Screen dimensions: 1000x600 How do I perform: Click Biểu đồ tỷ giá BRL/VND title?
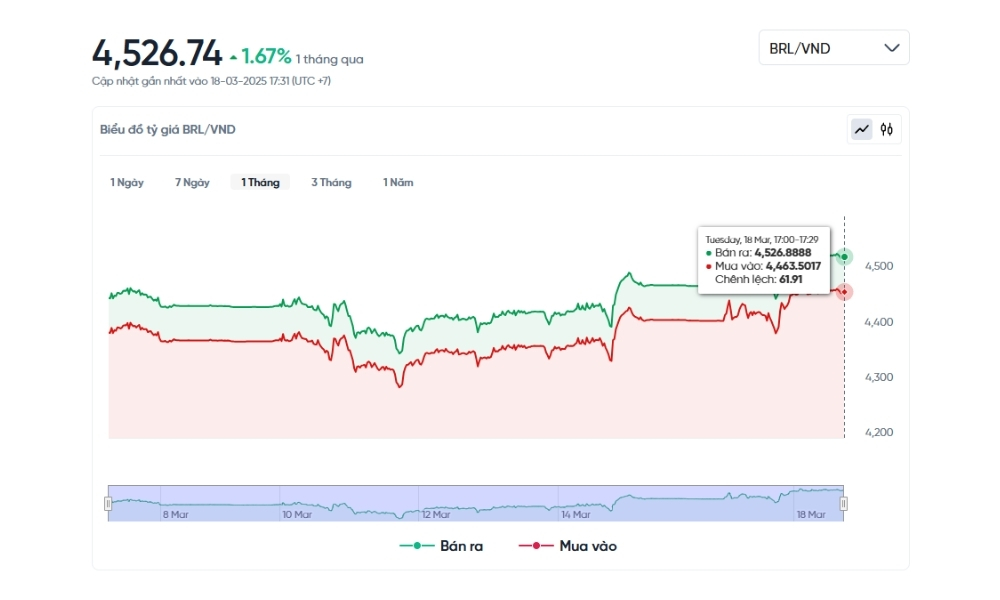click(168, 129)
